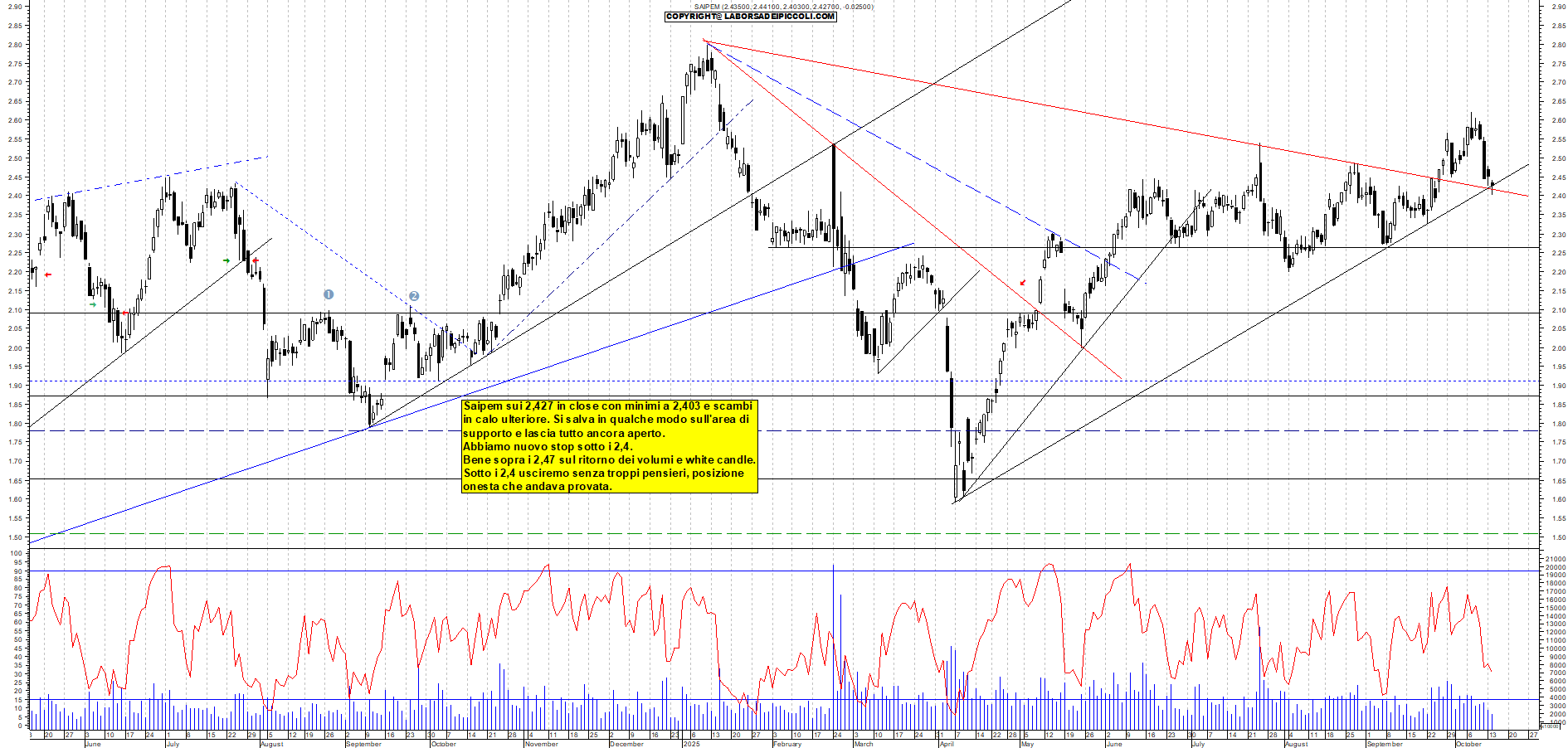Image resolution: width=1568 pixels, height=748 pixels.
Task: Select the red diagonal arrow in May
Action: (x=1023, y=283)
